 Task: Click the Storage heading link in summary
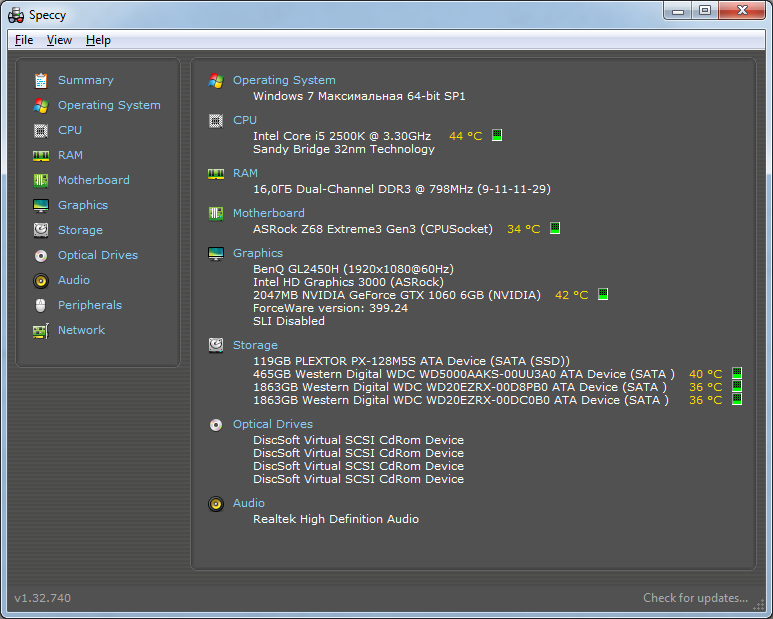pyautogui.click(x=255, y=345)
